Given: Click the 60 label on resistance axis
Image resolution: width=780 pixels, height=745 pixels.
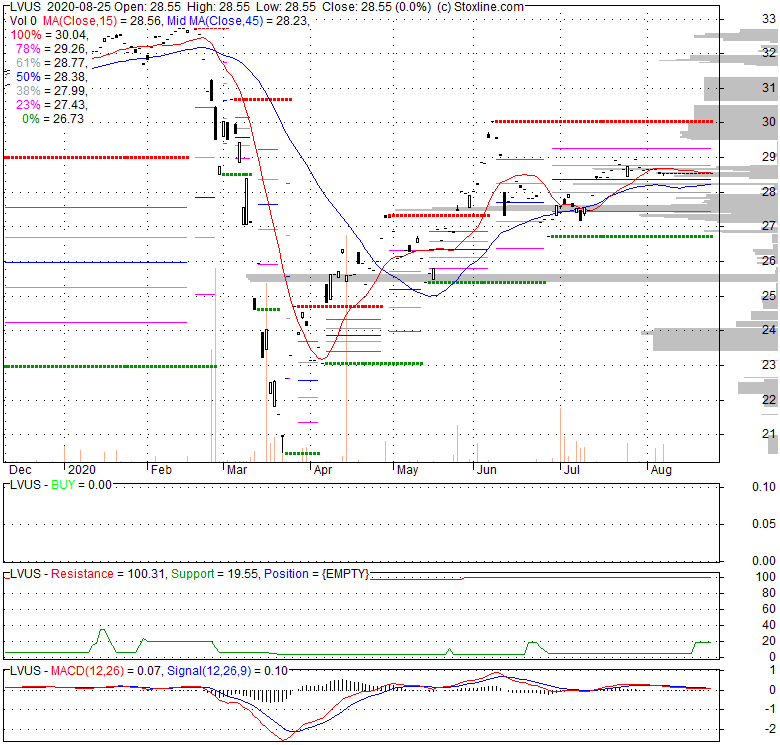Looking at the screenshot, I should 769,609.
